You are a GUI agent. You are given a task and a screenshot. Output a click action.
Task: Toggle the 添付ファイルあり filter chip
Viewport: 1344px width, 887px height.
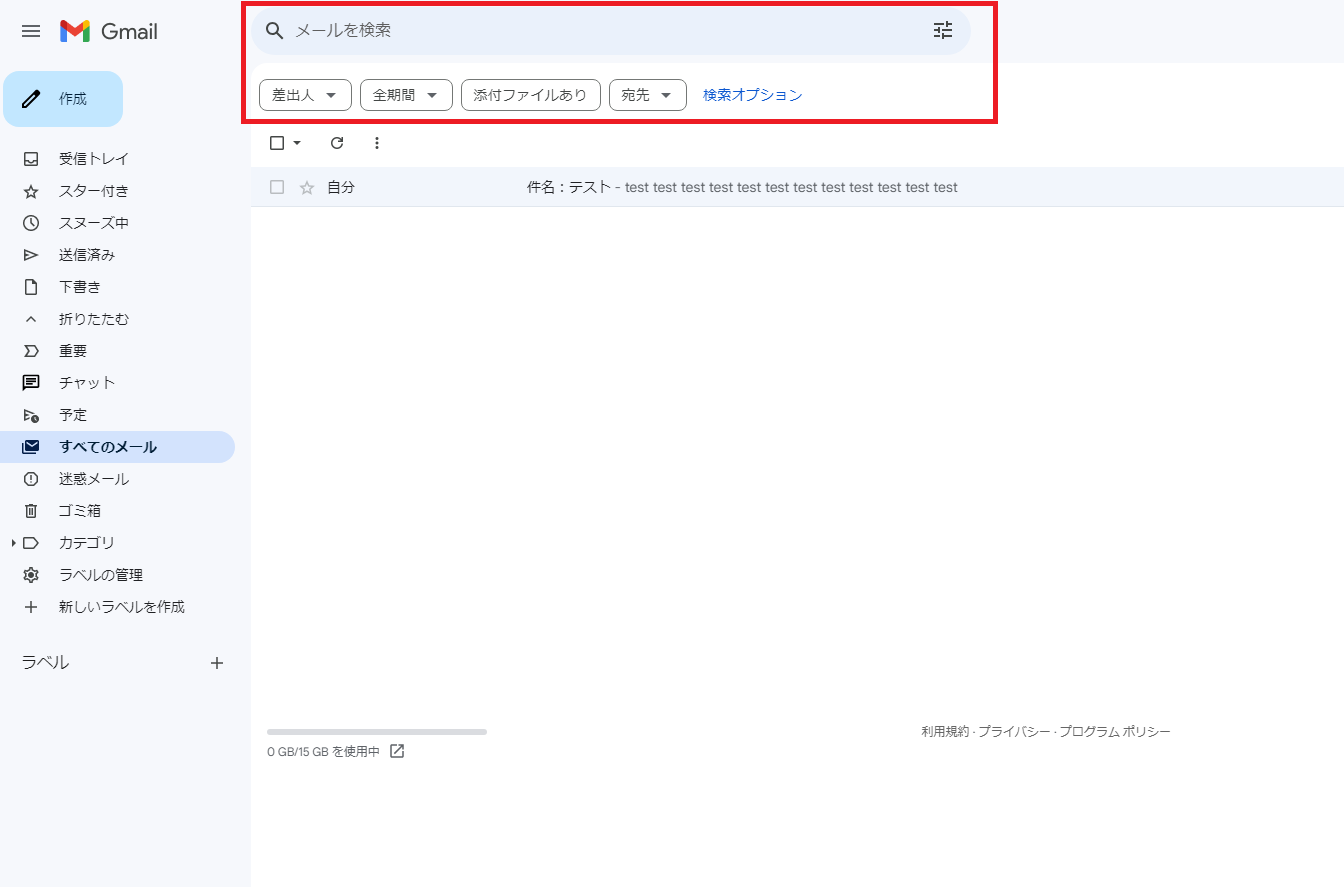(530, 95)
